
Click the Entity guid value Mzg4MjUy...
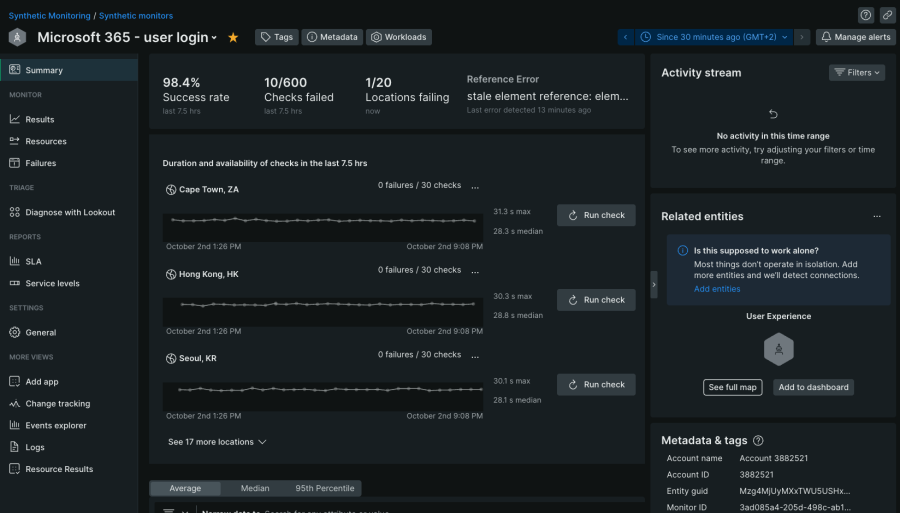point(794,491)
